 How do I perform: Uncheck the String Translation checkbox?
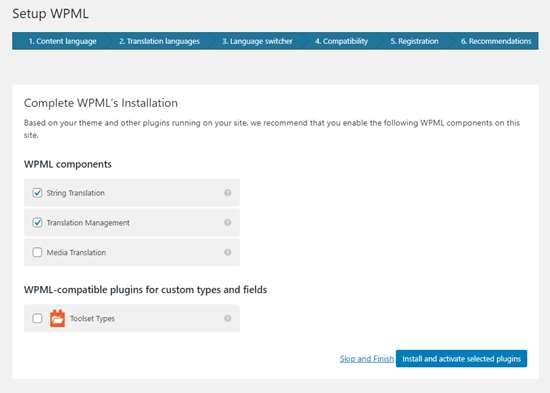coord(37,193)
